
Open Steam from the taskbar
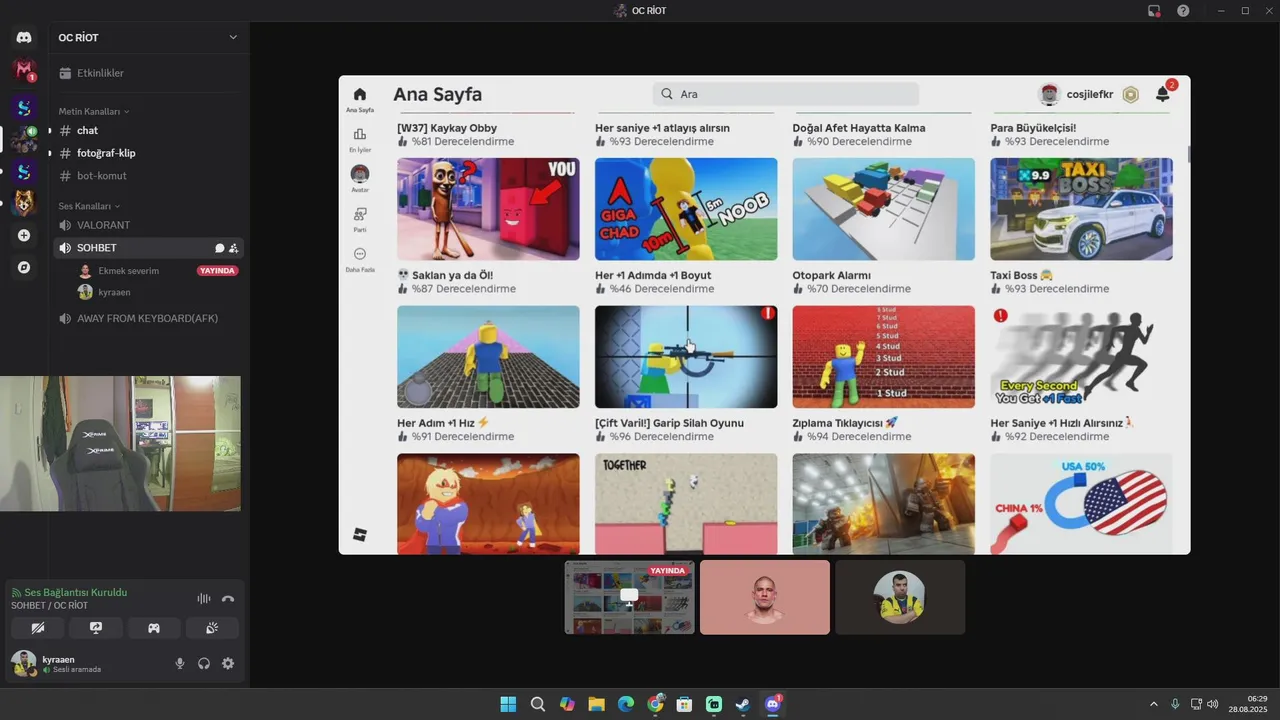743,704
